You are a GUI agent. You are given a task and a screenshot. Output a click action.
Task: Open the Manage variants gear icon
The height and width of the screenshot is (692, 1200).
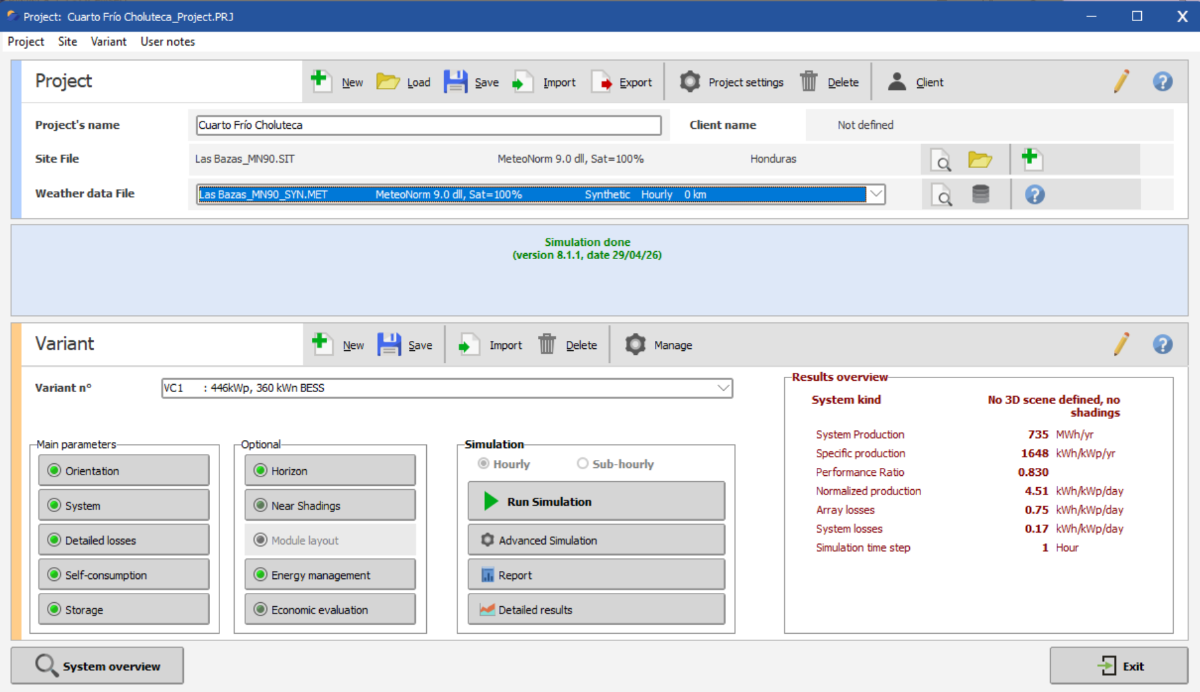[636, 345]
